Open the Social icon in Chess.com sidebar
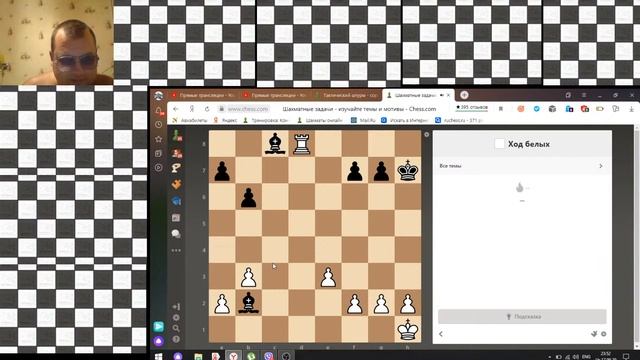This screenshot has width=640, height=360. pyautogui.click(x=176, y=218)
